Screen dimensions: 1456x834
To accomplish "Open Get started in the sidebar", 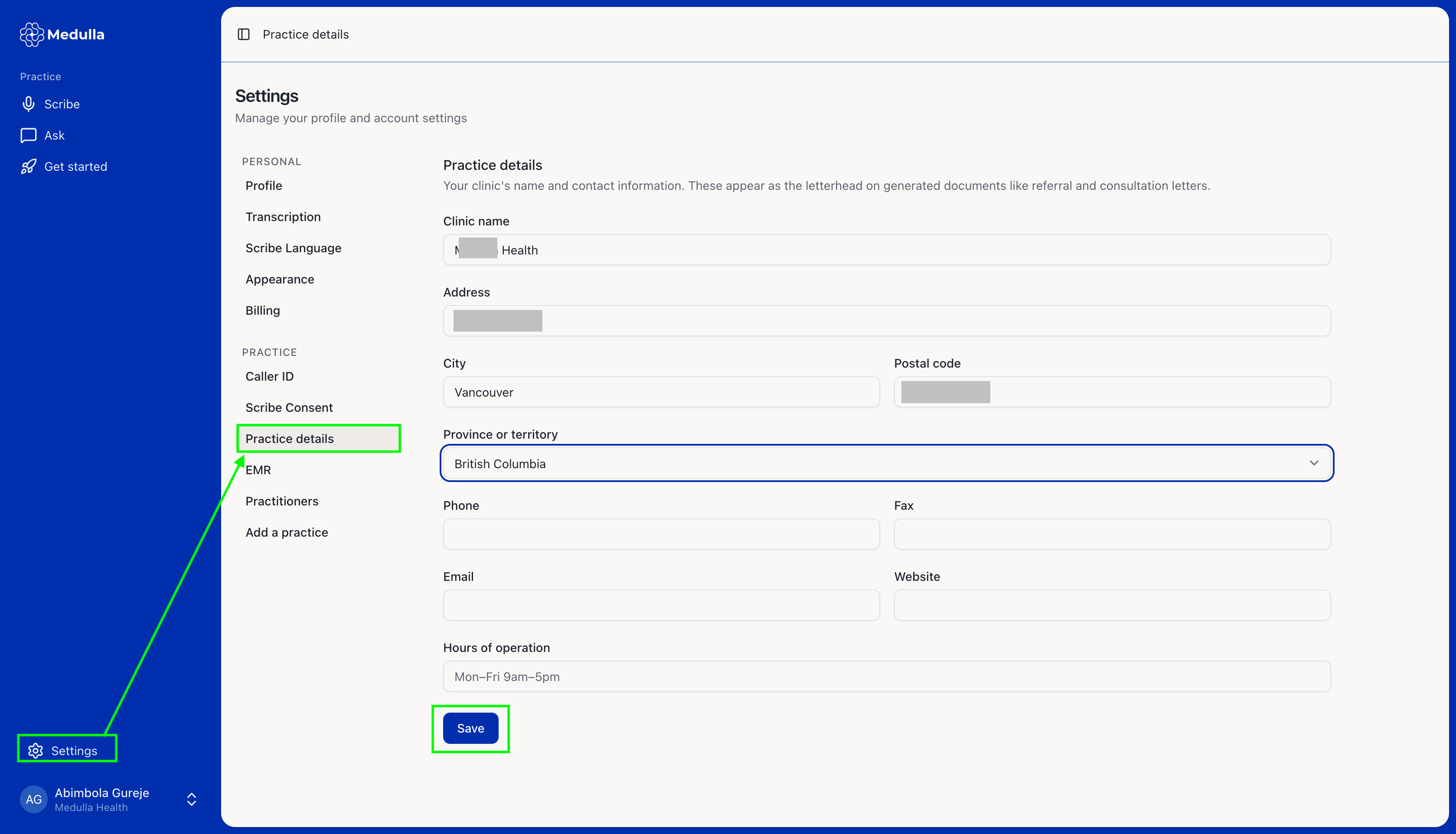I will coord(75,167).
